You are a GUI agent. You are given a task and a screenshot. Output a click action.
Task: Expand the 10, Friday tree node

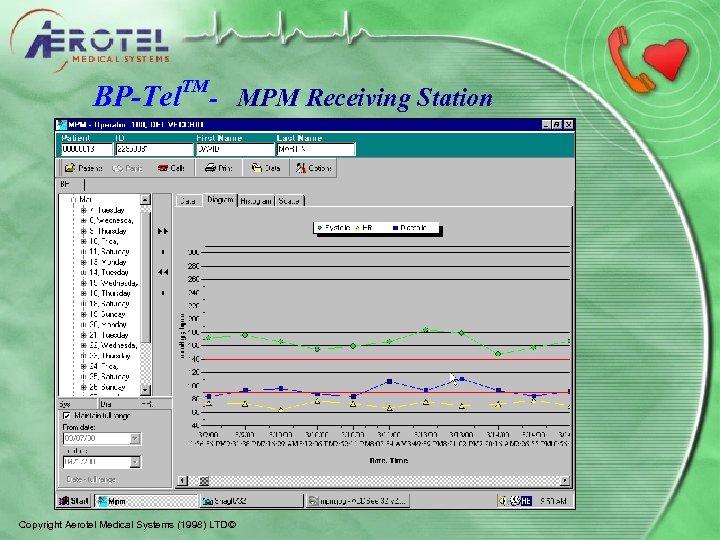click(84, 241)
